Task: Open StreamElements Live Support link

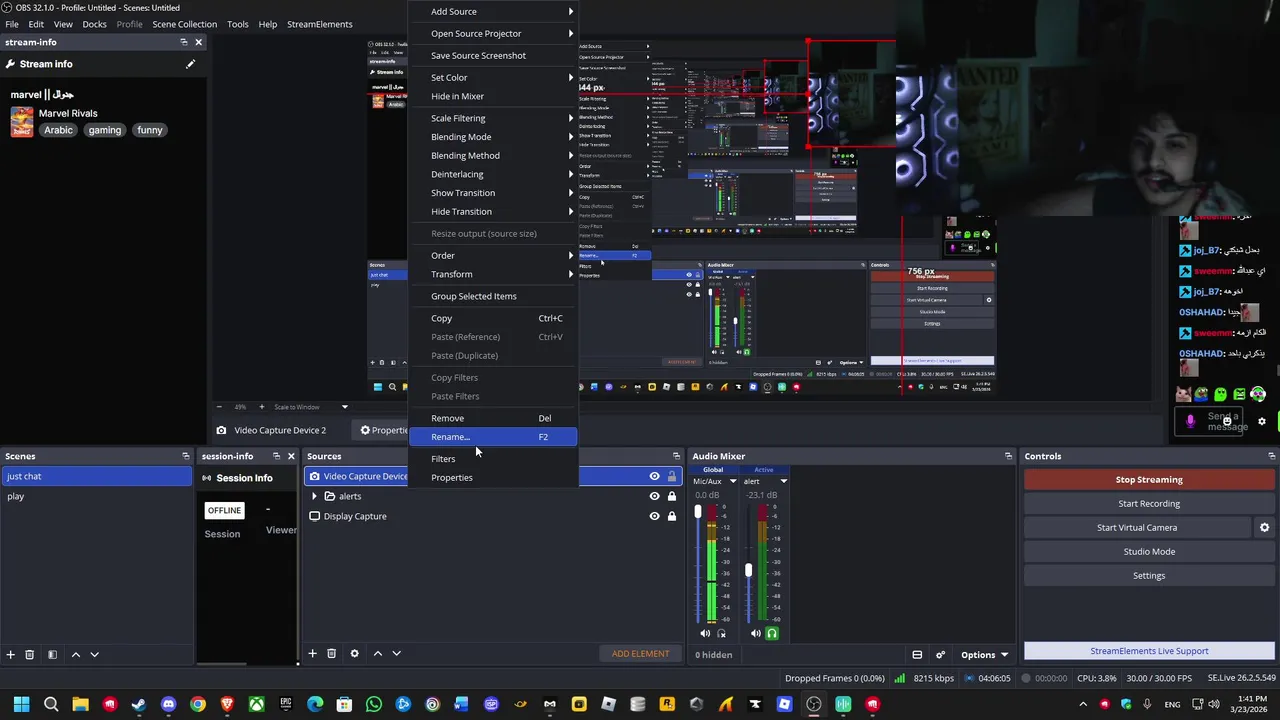Action: click(x=1149, y=651)
